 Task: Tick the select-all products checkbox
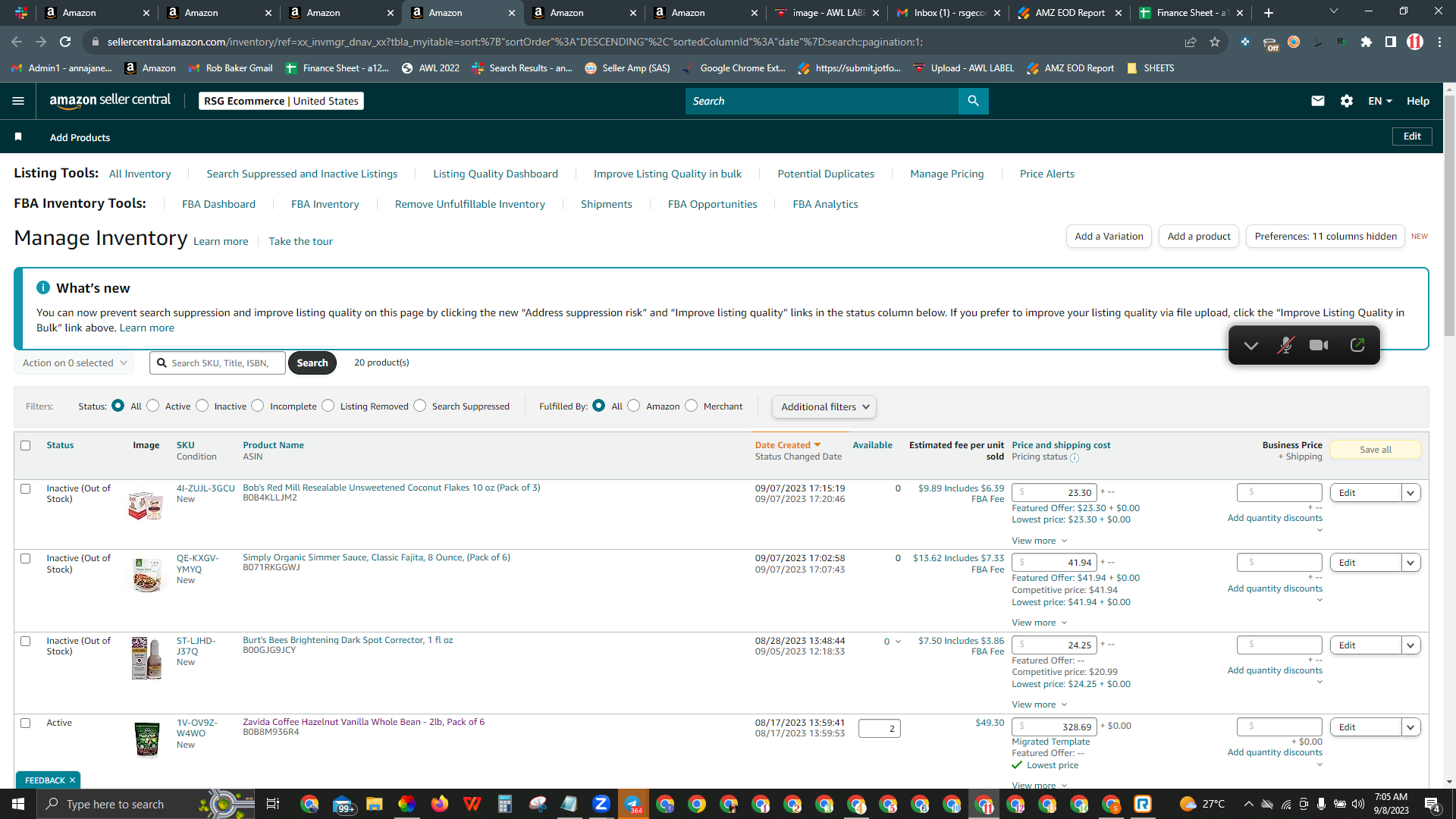(x=26, y=445)
